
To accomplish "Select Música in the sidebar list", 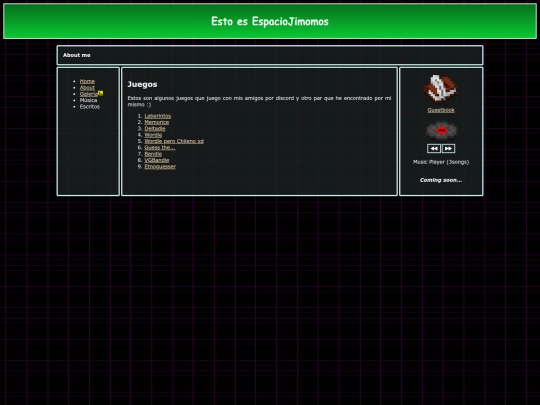I will pyautogui.click(x=89, y=100).
